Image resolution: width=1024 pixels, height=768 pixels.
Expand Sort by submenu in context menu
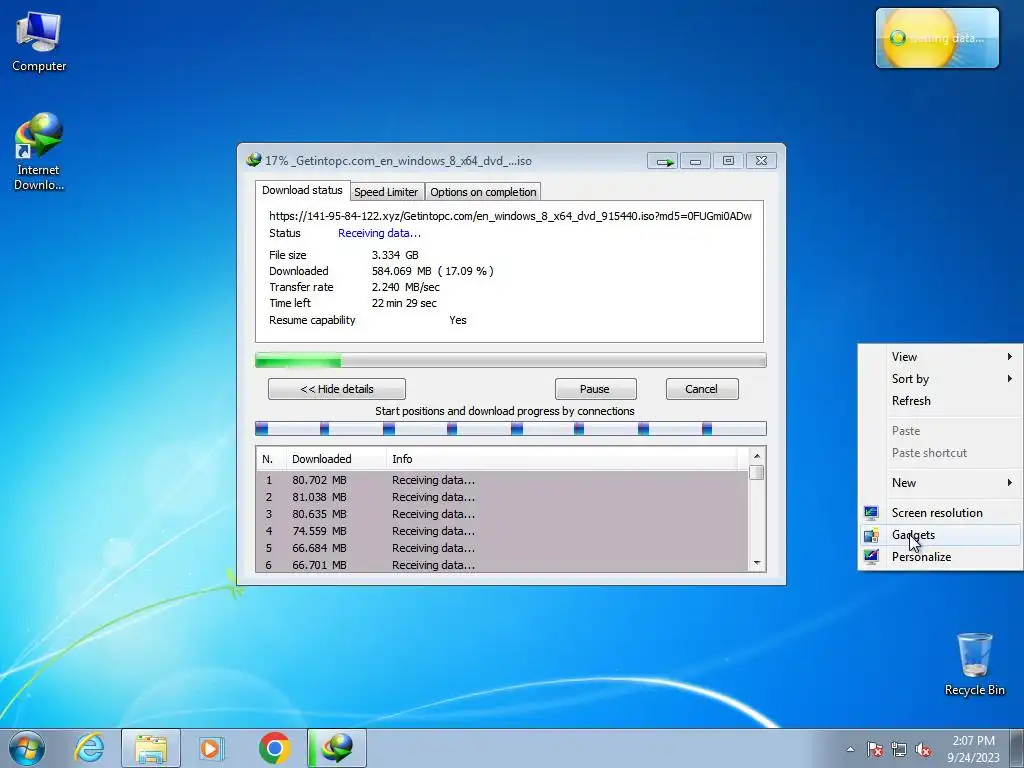[940, 379]
